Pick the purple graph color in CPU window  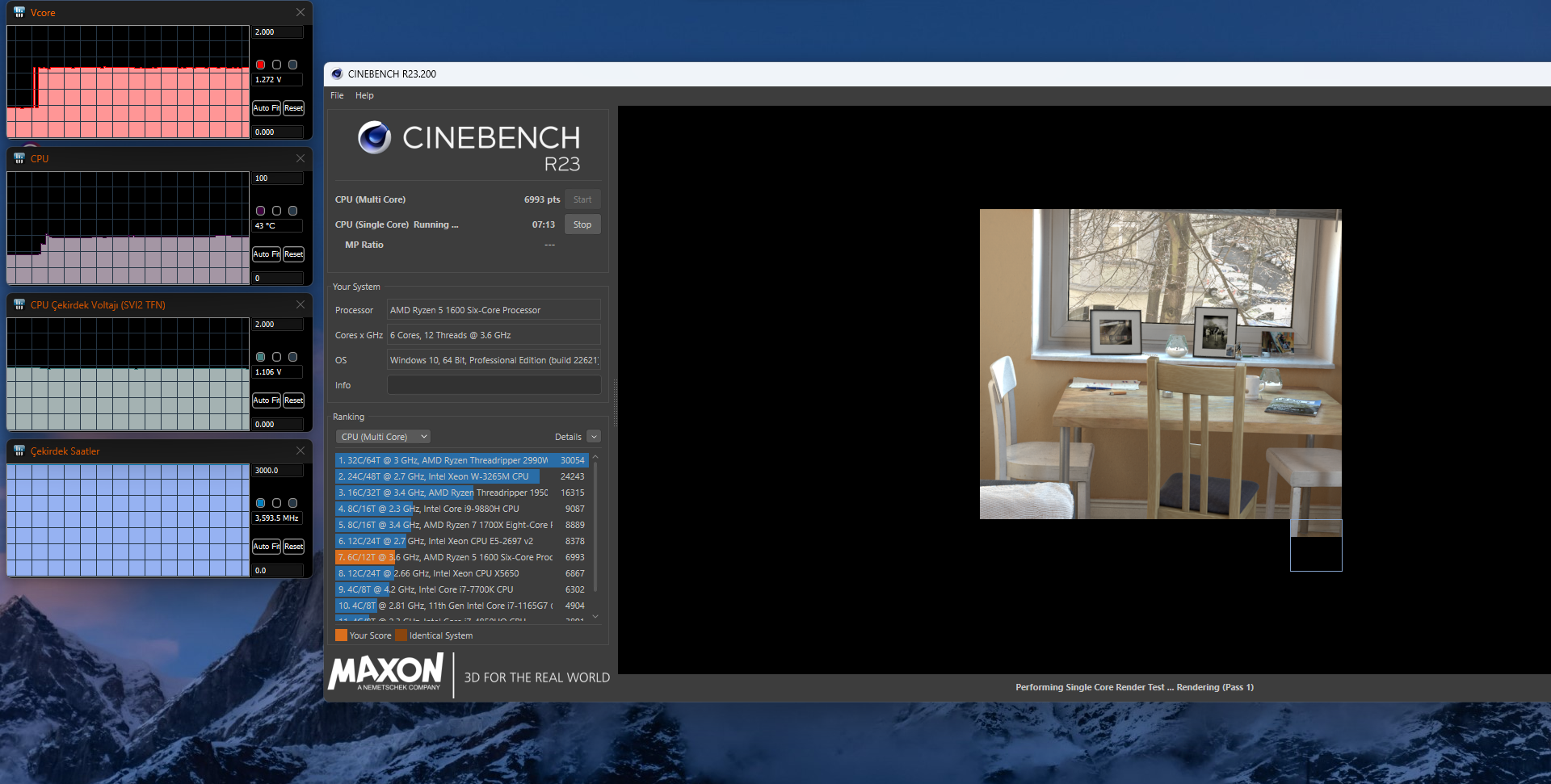click(x=261, y=211)
